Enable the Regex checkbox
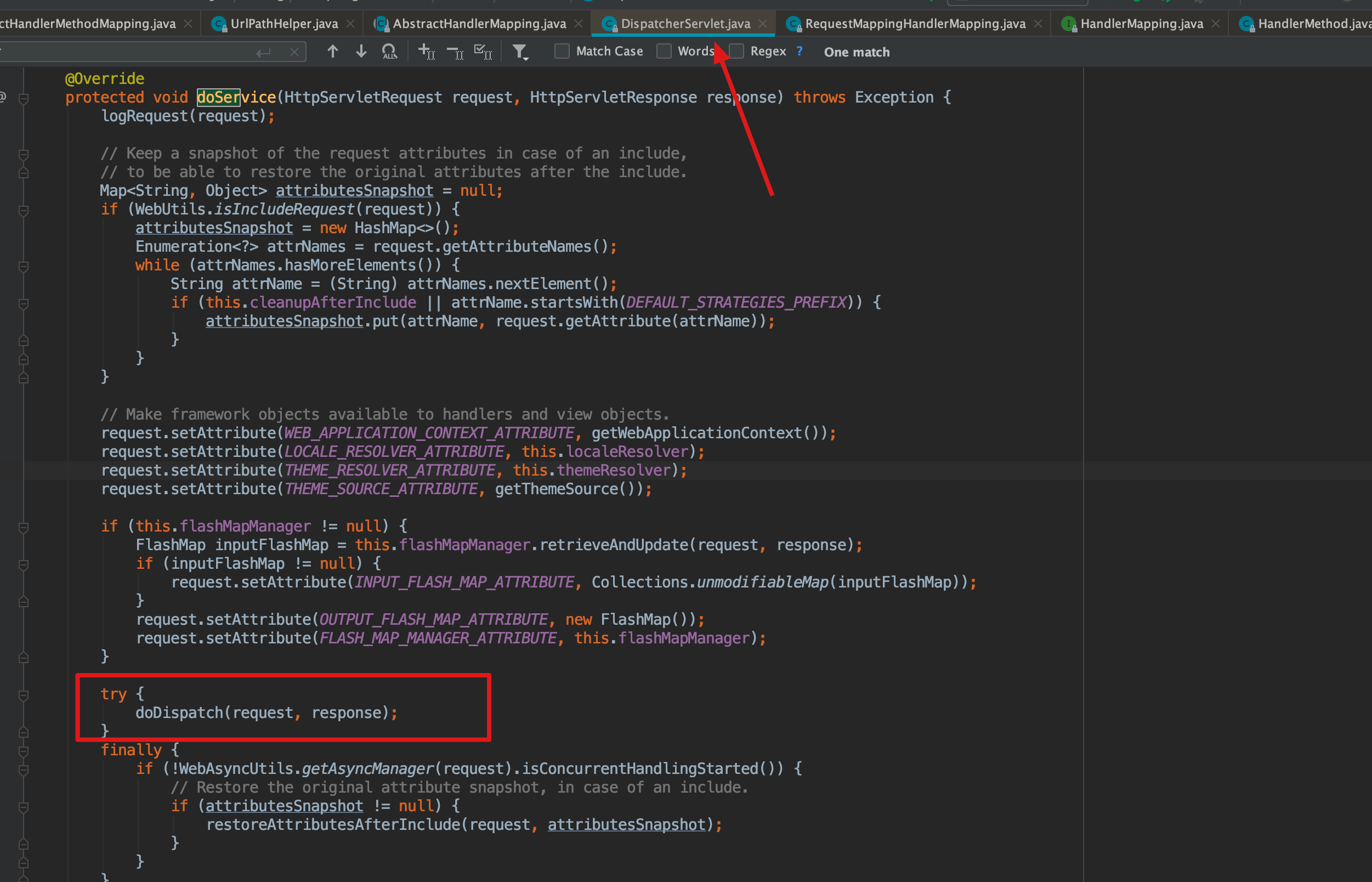 (736, 52)
